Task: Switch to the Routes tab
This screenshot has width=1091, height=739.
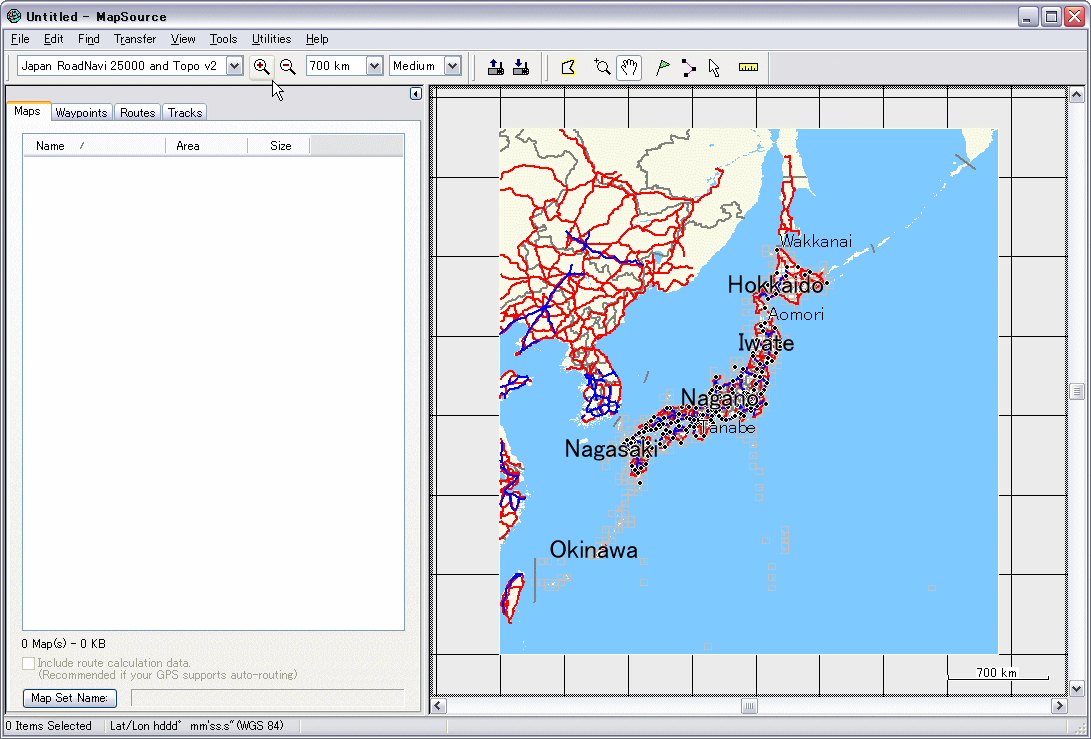Action: pos(137,113)
